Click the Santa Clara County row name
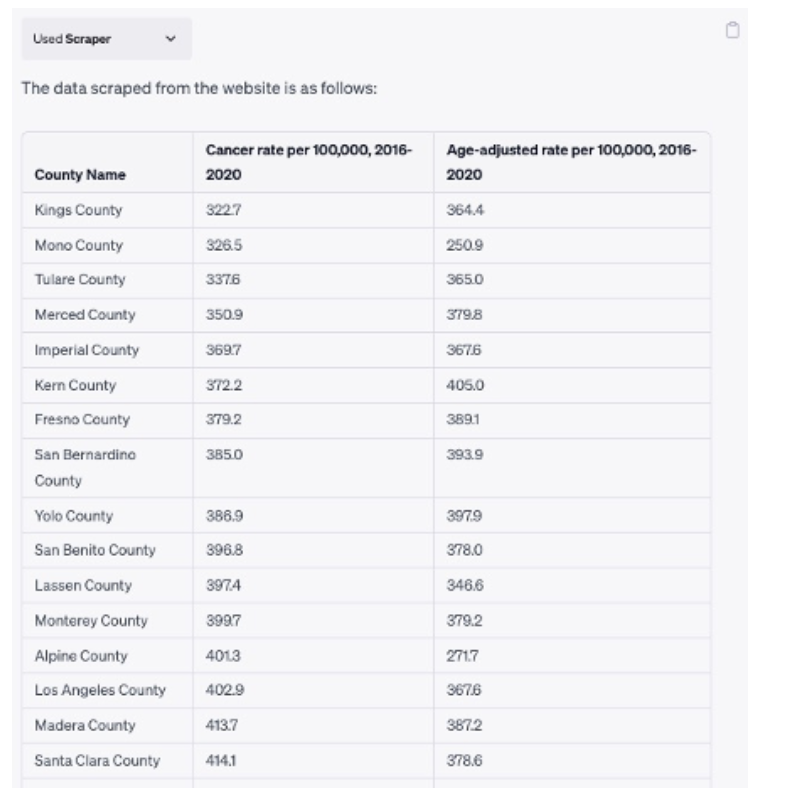806x806 pixels. [96, 761]
